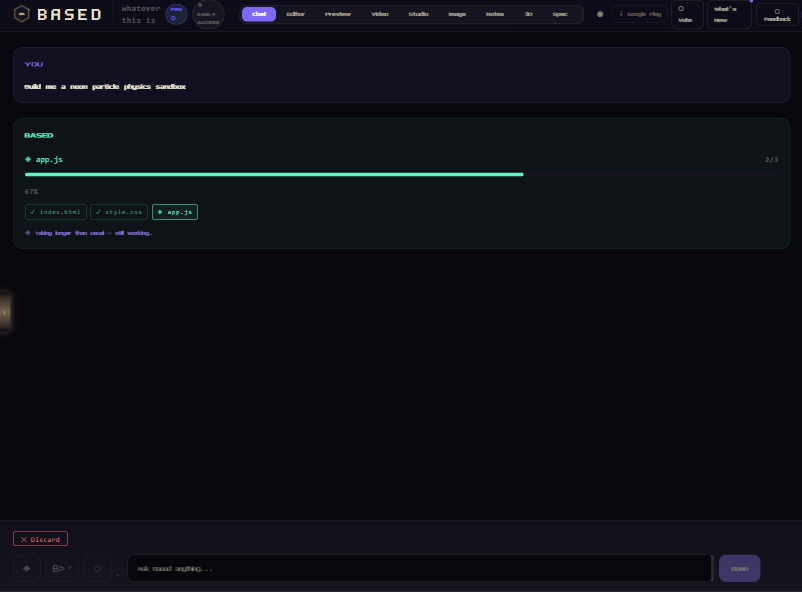
Task: Focus the Ask based anything input field
Action: point(419,568)
